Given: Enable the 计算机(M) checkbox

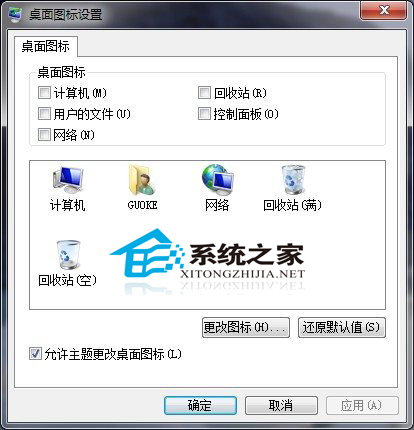Looking at the screenshot, I should click(x=44, y=93).
